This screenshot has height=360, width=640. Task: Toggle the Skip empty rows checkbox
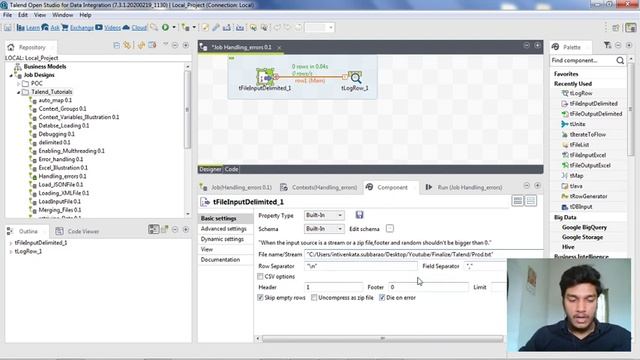point(260,298)
